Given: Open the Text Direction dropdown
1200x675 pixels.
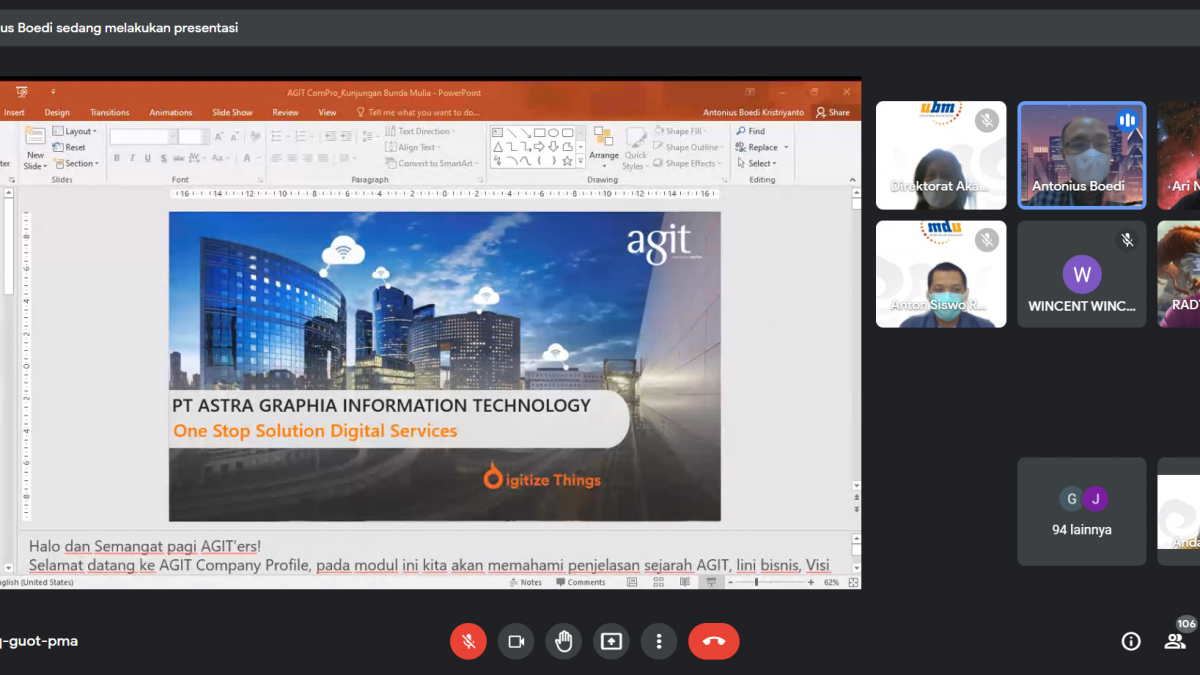Looking at the screenshot, I should [420, 131].
